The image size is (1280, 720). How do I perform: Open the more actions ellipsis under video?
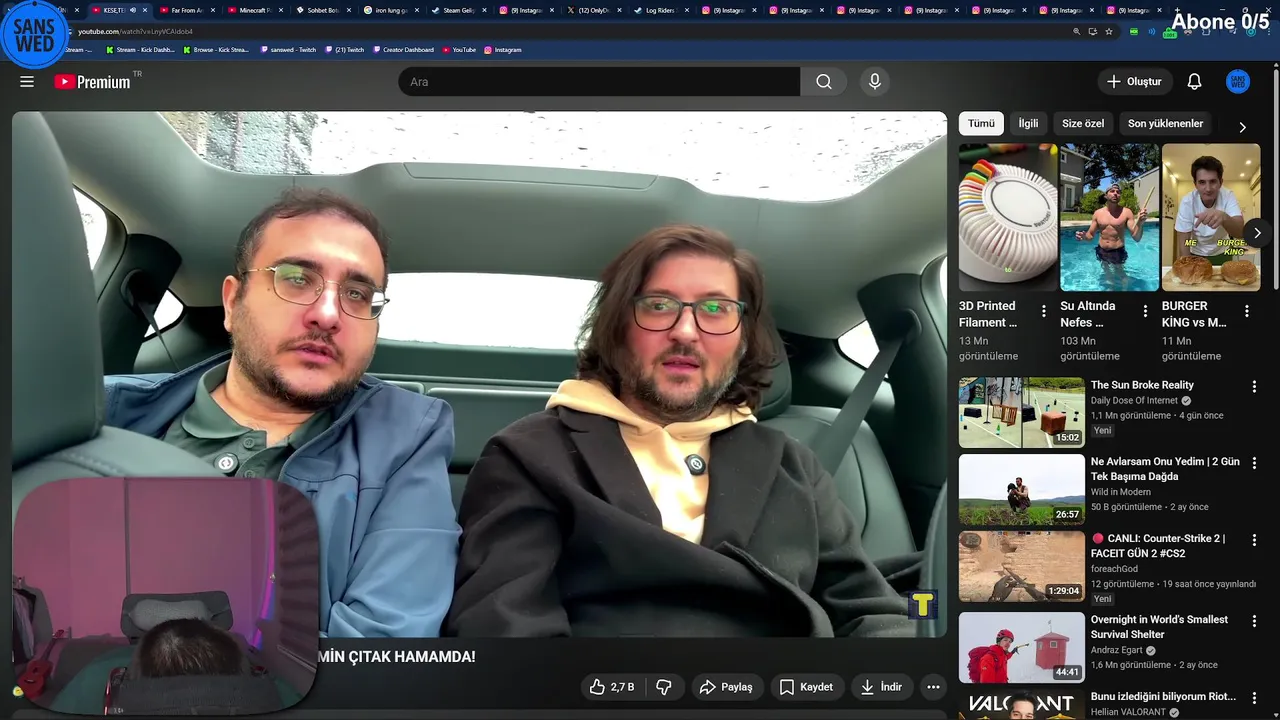click(933, 687)
